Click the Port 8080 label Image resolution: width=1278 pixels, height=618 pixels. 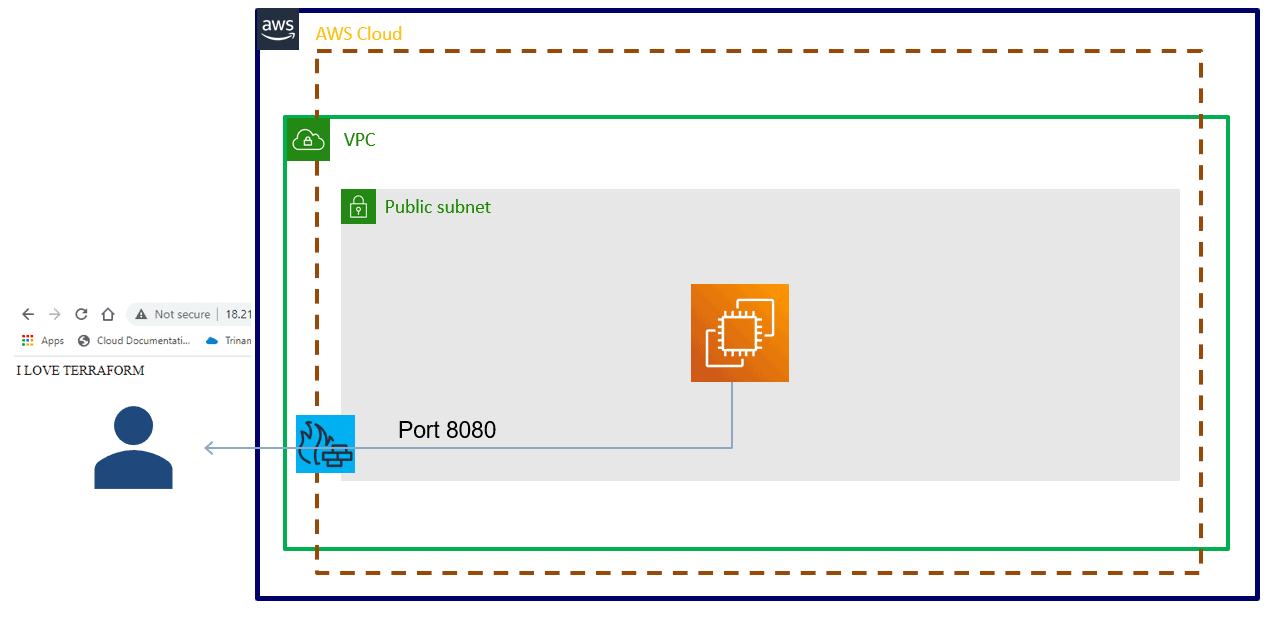click(447, 430)
